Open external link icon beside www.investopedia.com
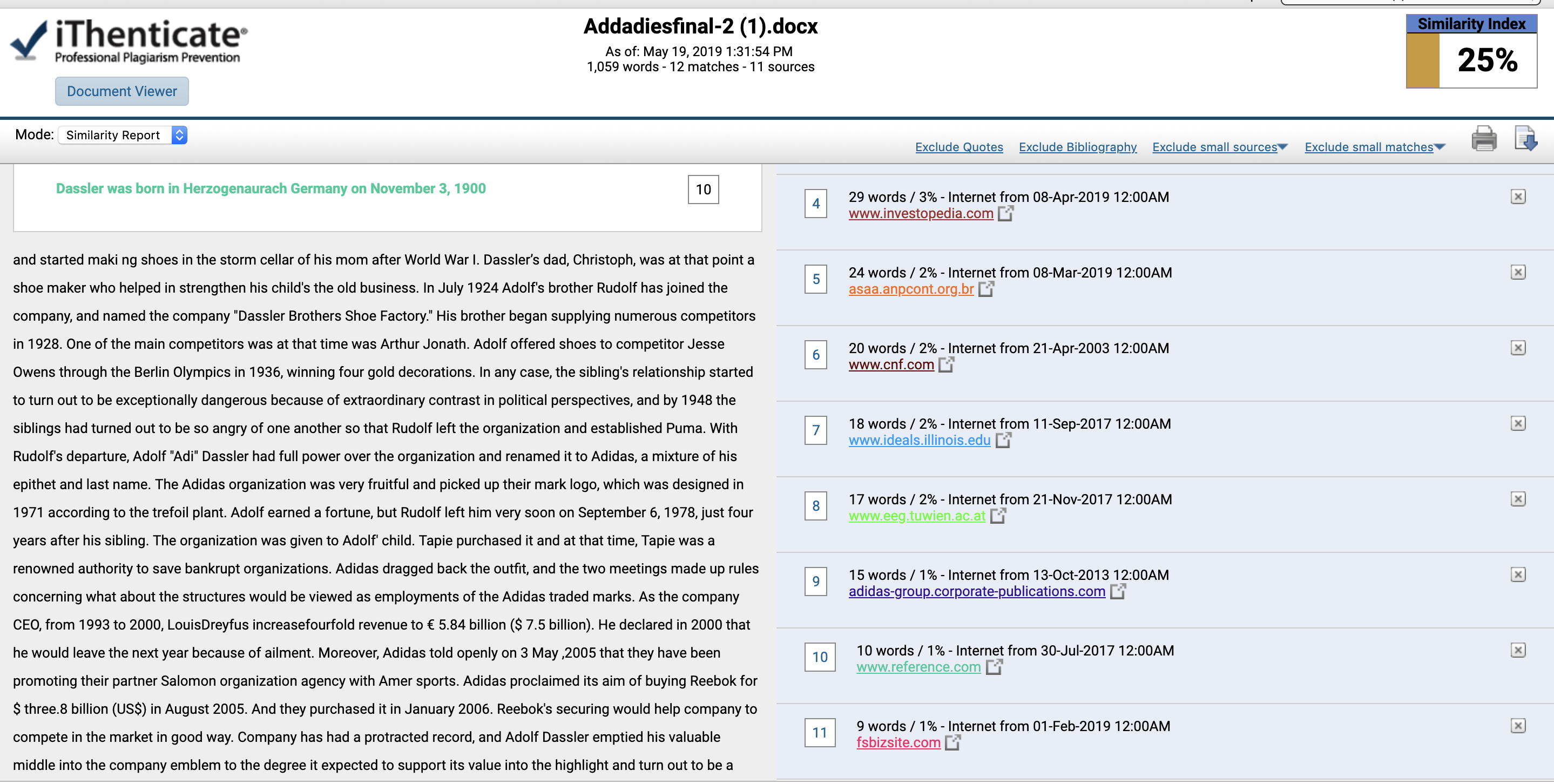The height and width of the screenshot is (784, 1554). [x=1005, y=213]
